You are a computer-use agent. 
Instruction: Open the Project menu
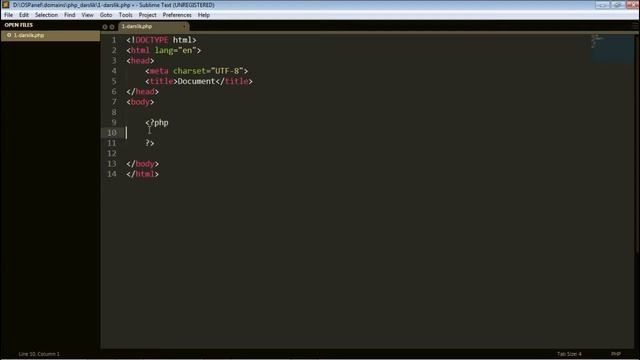[x=147, y=15]
